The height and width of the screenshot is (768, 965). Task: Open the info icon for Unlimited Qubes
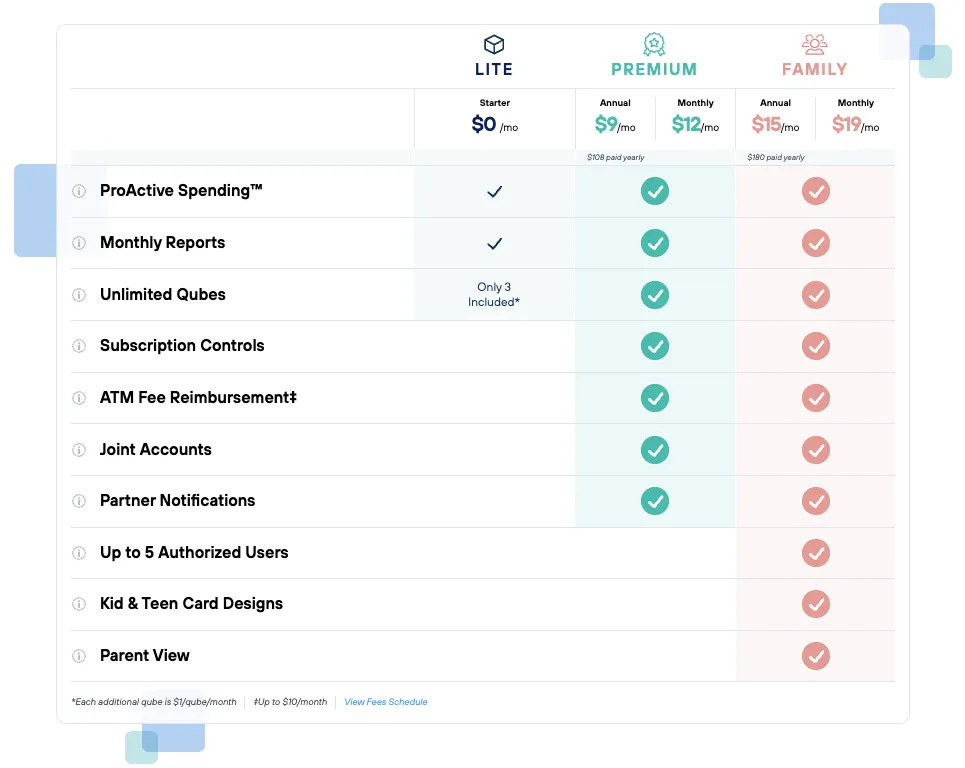[x=79, y=295]
